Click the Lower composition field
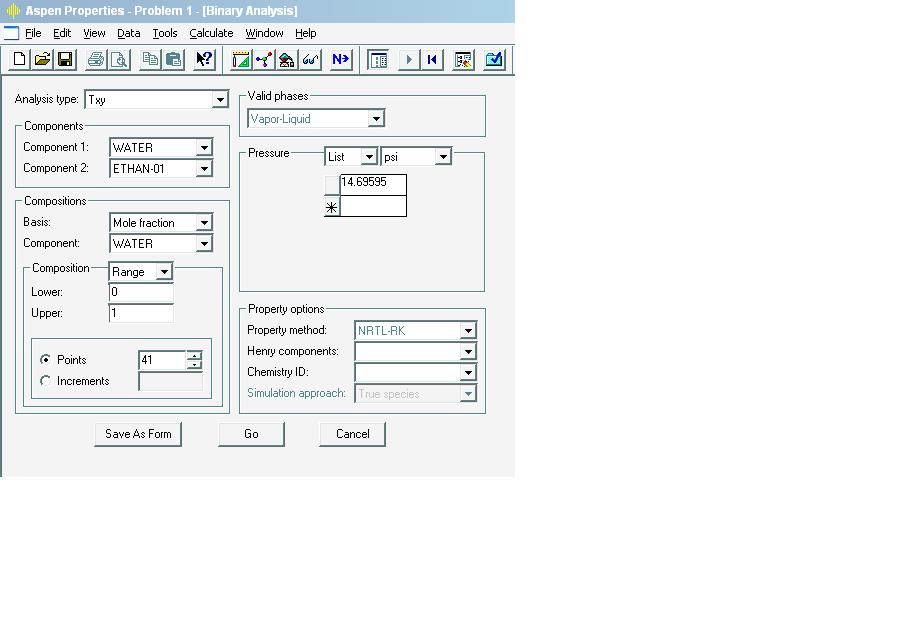 [141, 292]
